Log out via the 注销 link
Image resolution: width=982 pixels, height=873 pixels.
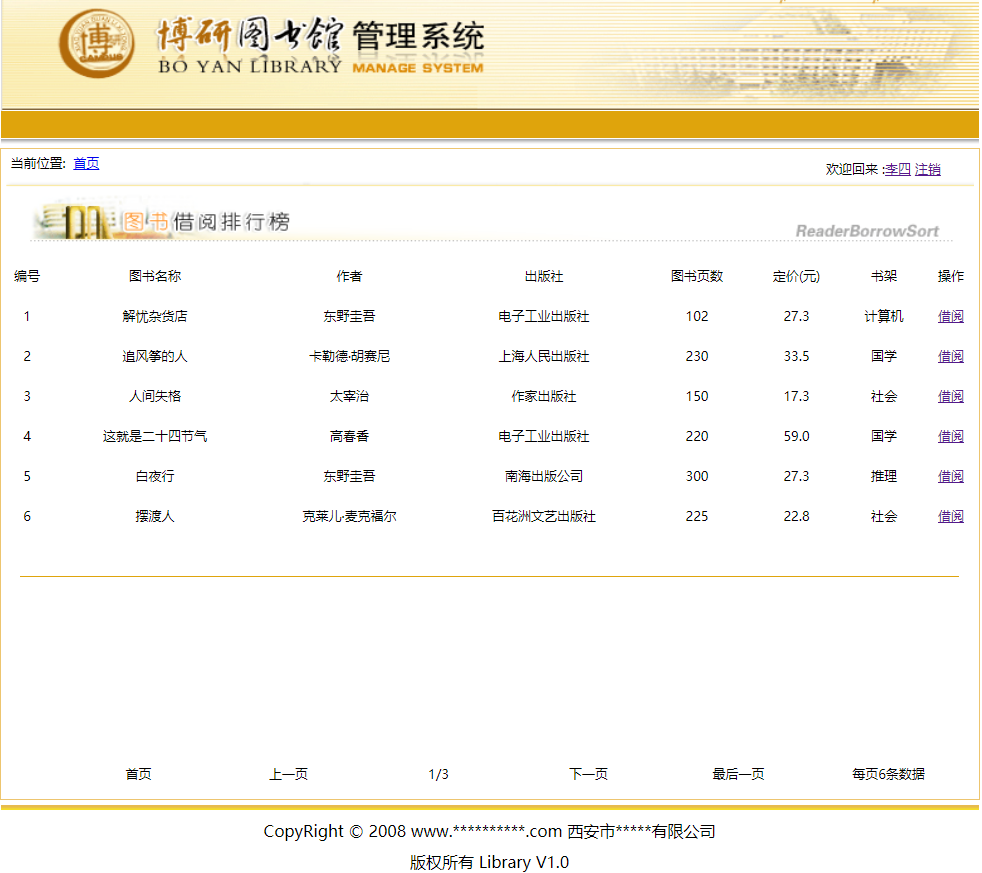(x=928, y=169)
